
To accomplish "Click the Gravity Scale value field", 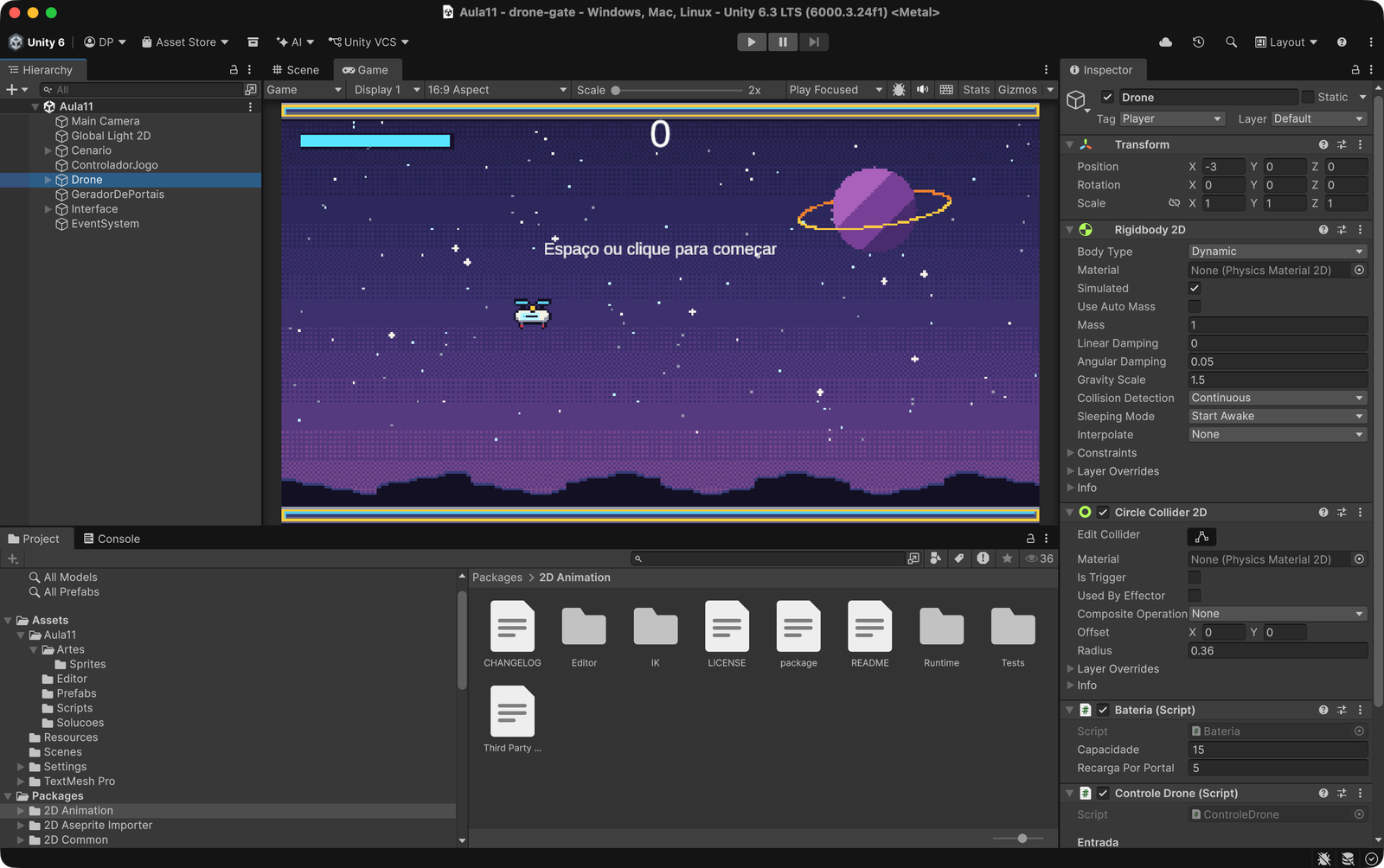I will click(x=1278, y=380).
